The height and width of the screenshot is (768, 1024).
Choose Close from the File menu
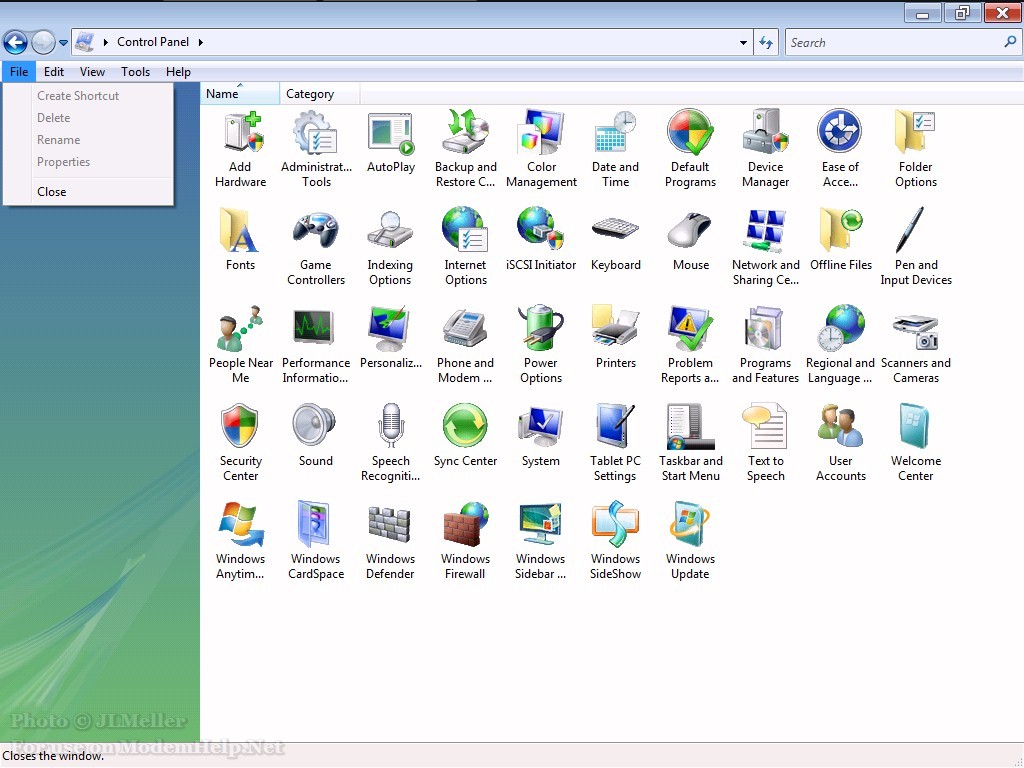[x=52, y=192]
